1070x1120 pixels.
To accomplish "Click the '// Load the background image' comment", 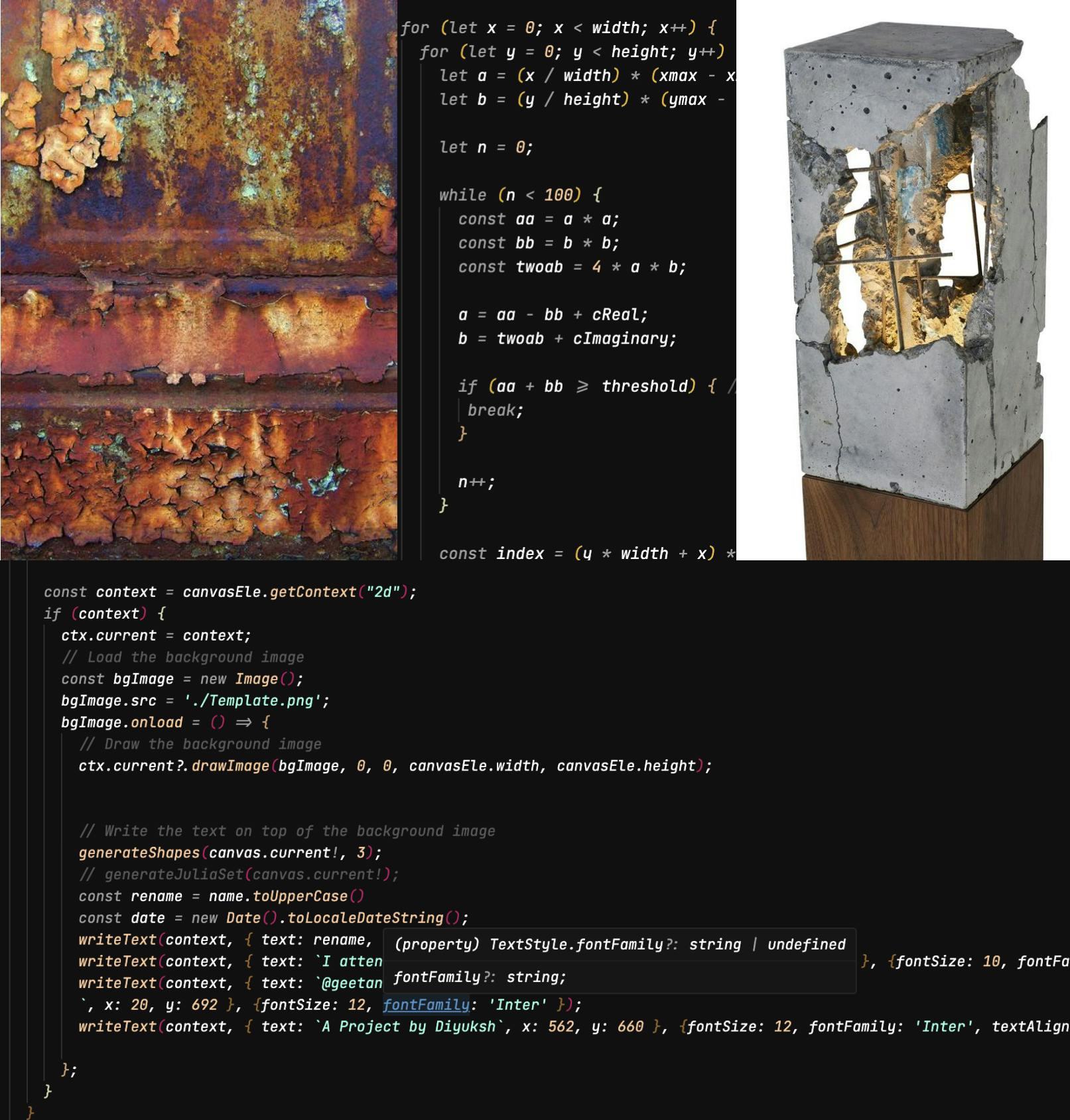I will pyautogui.click(x=182, y=657).
